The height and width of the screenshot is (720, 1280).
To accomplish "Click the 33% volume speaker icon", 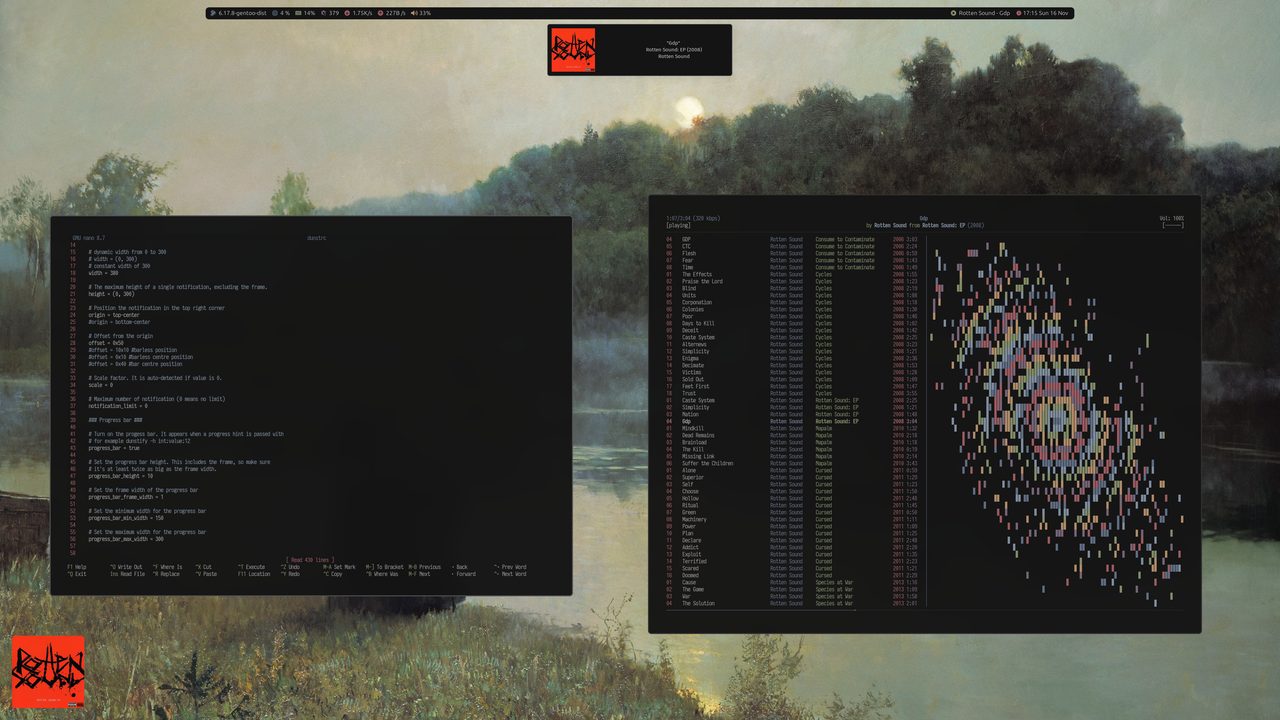I will click(414, 13).
